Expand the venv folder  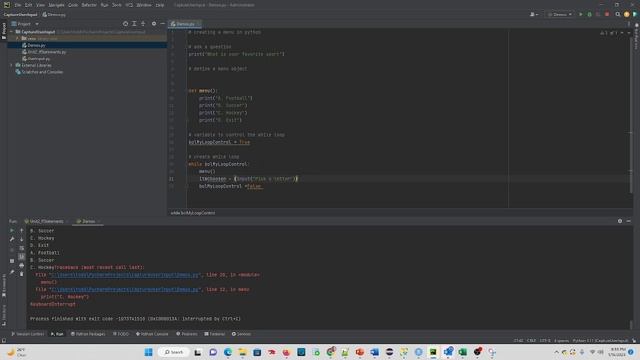tap(17, 38)
